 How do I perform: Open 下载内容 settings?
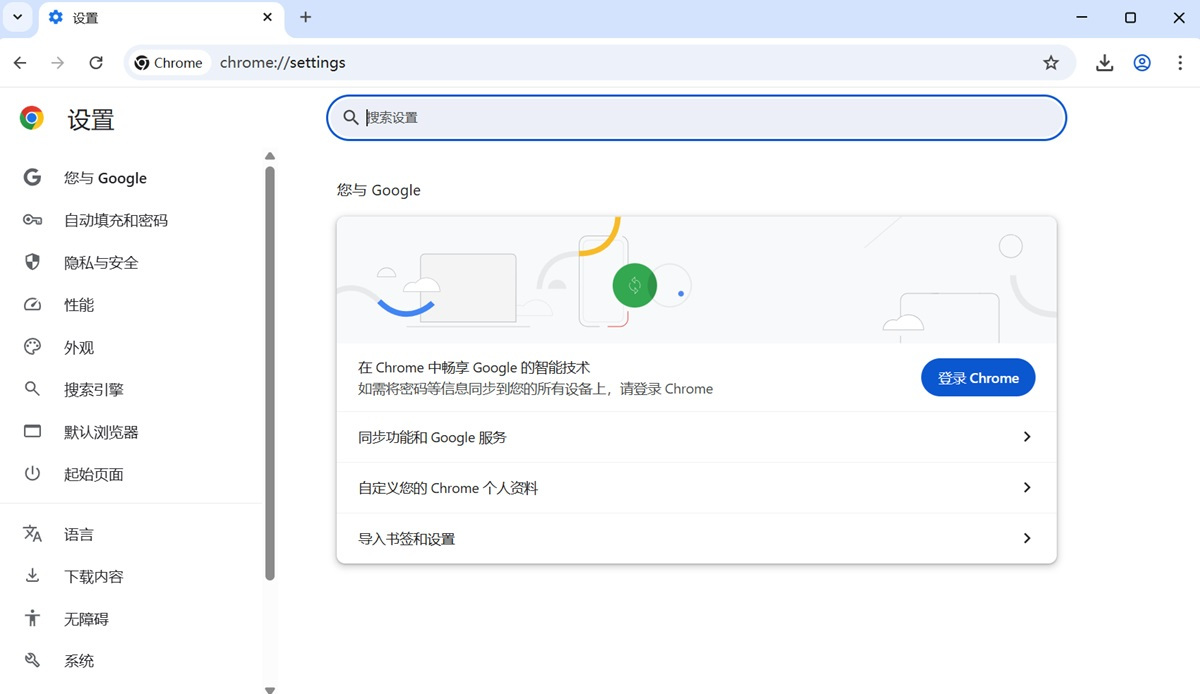pos(92,576)
